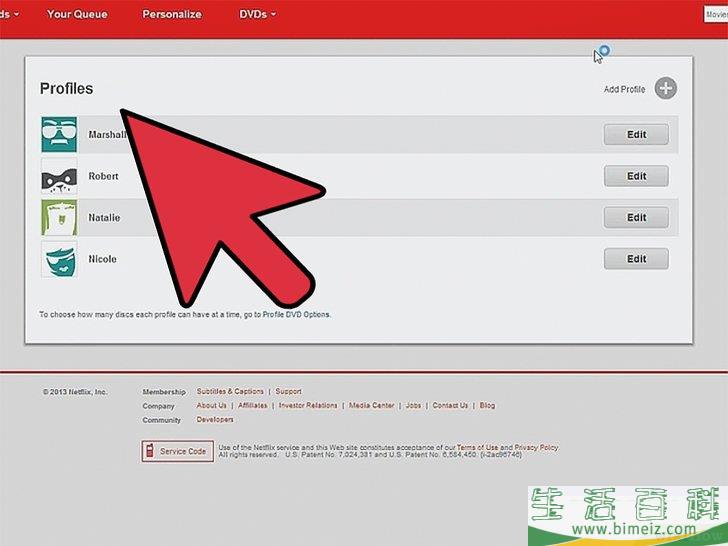Open the Personalize menu item
Image resolution: width=728 pixels, height=546 pixels.
pyautogui.click(x=172, y=14)
